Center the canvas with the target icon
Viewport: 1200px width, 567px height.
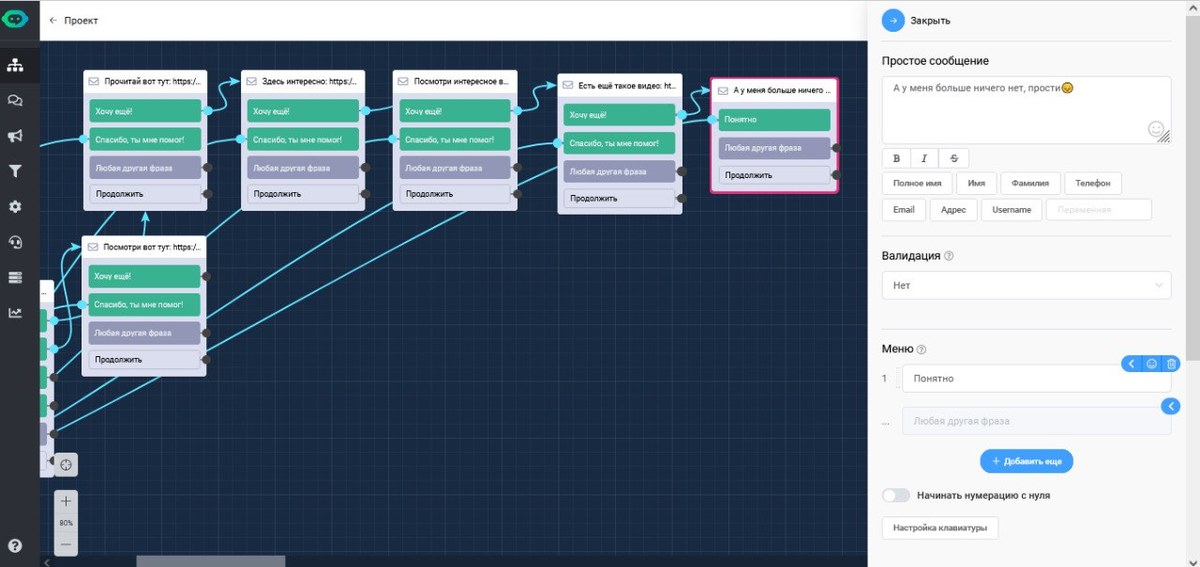(66, 465)
